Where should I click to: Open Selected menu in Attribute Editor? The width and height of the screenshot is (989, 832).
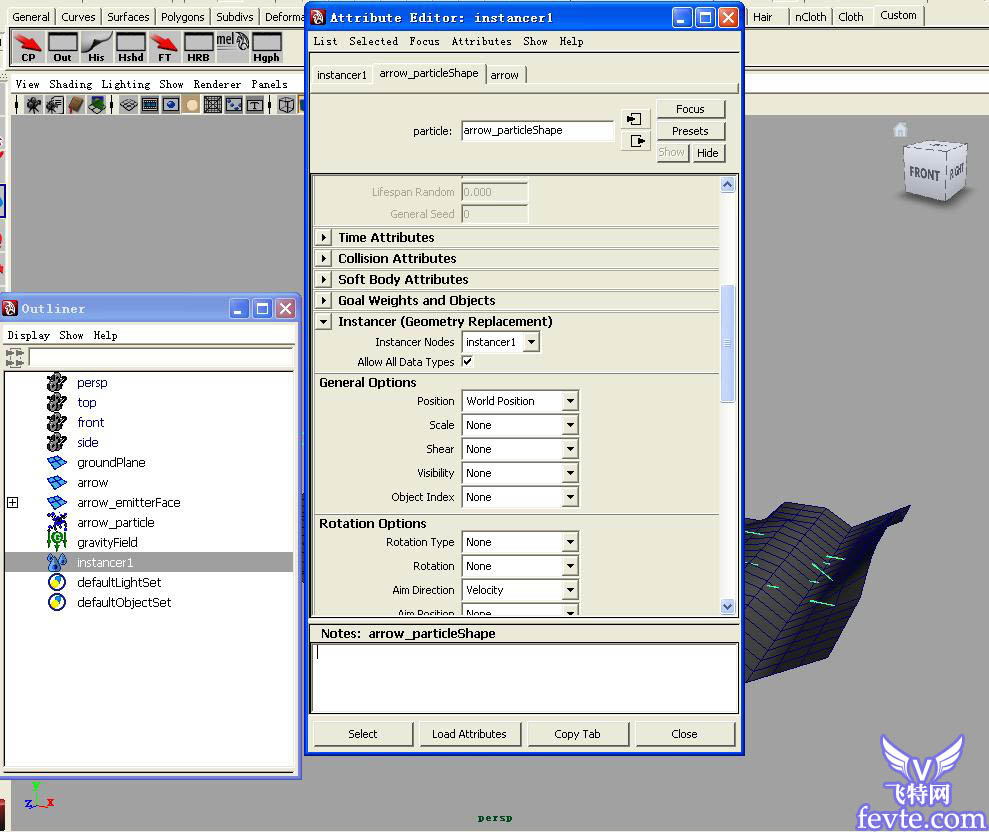pyautogui.click(x=373, y=42)
